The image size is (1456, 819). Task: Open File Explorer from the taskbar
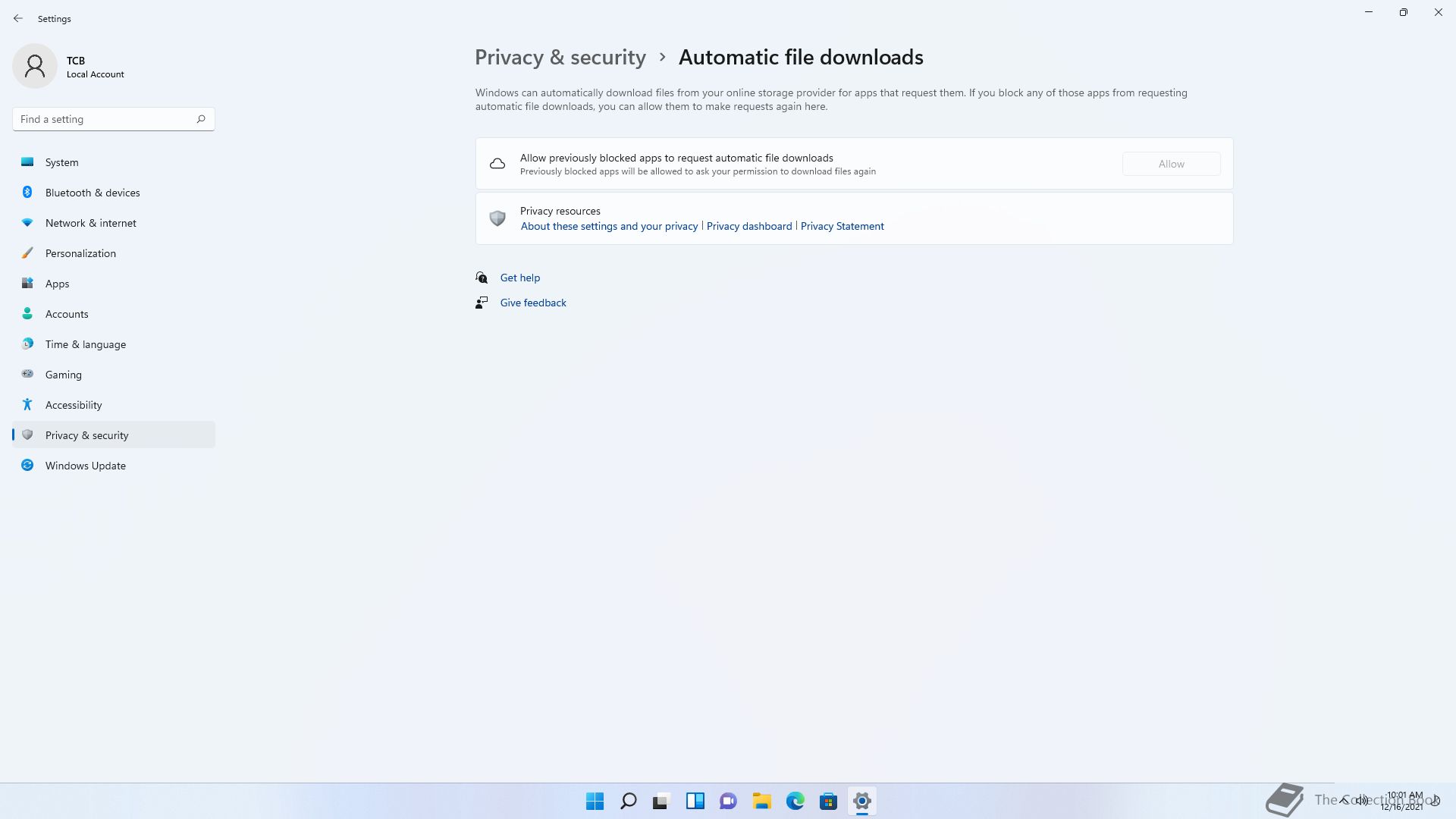pyautogui.click(x=762, y=801)
